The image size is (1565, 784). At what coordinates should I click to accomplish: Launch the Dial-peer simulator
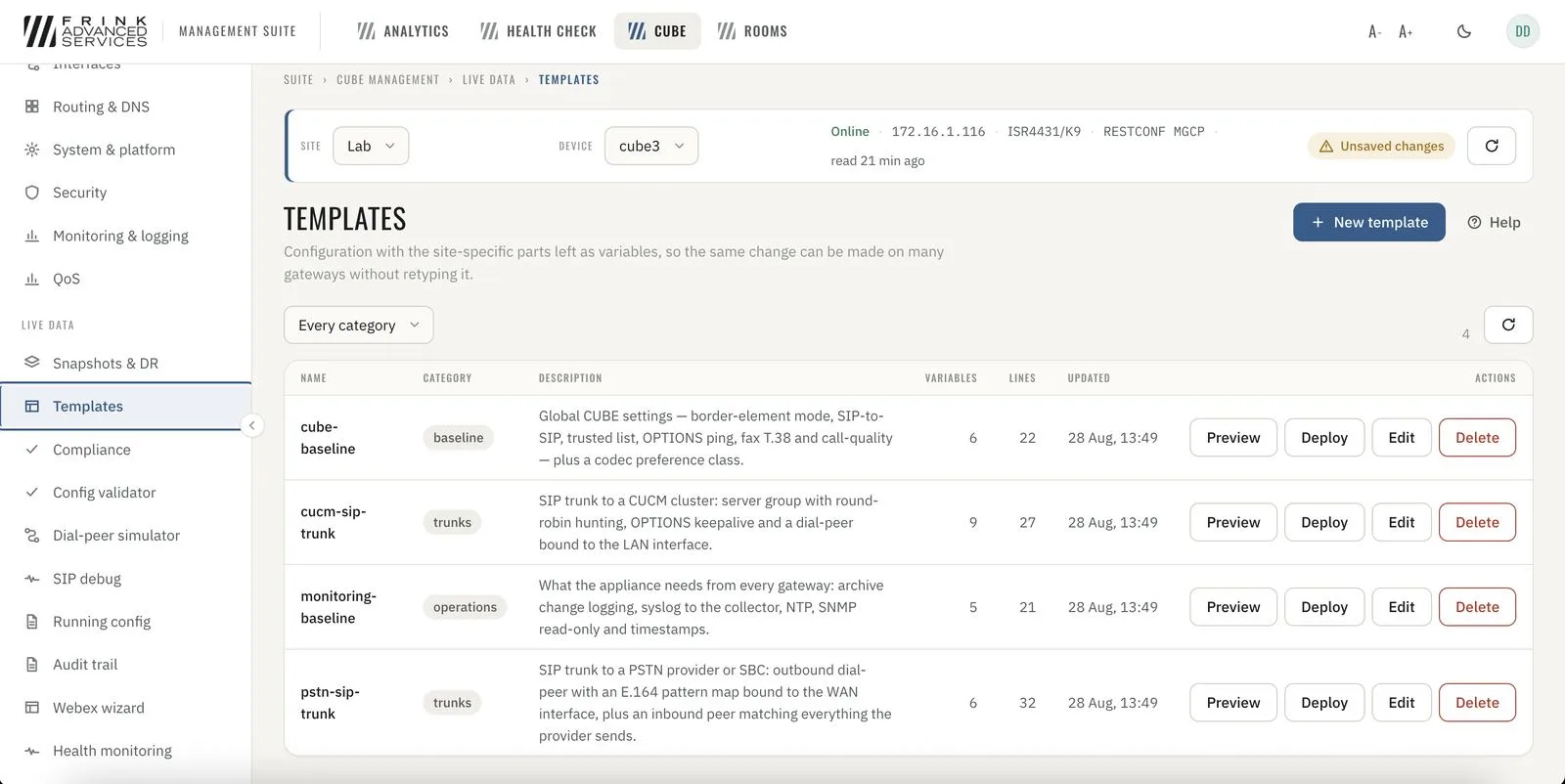(125, 536)
